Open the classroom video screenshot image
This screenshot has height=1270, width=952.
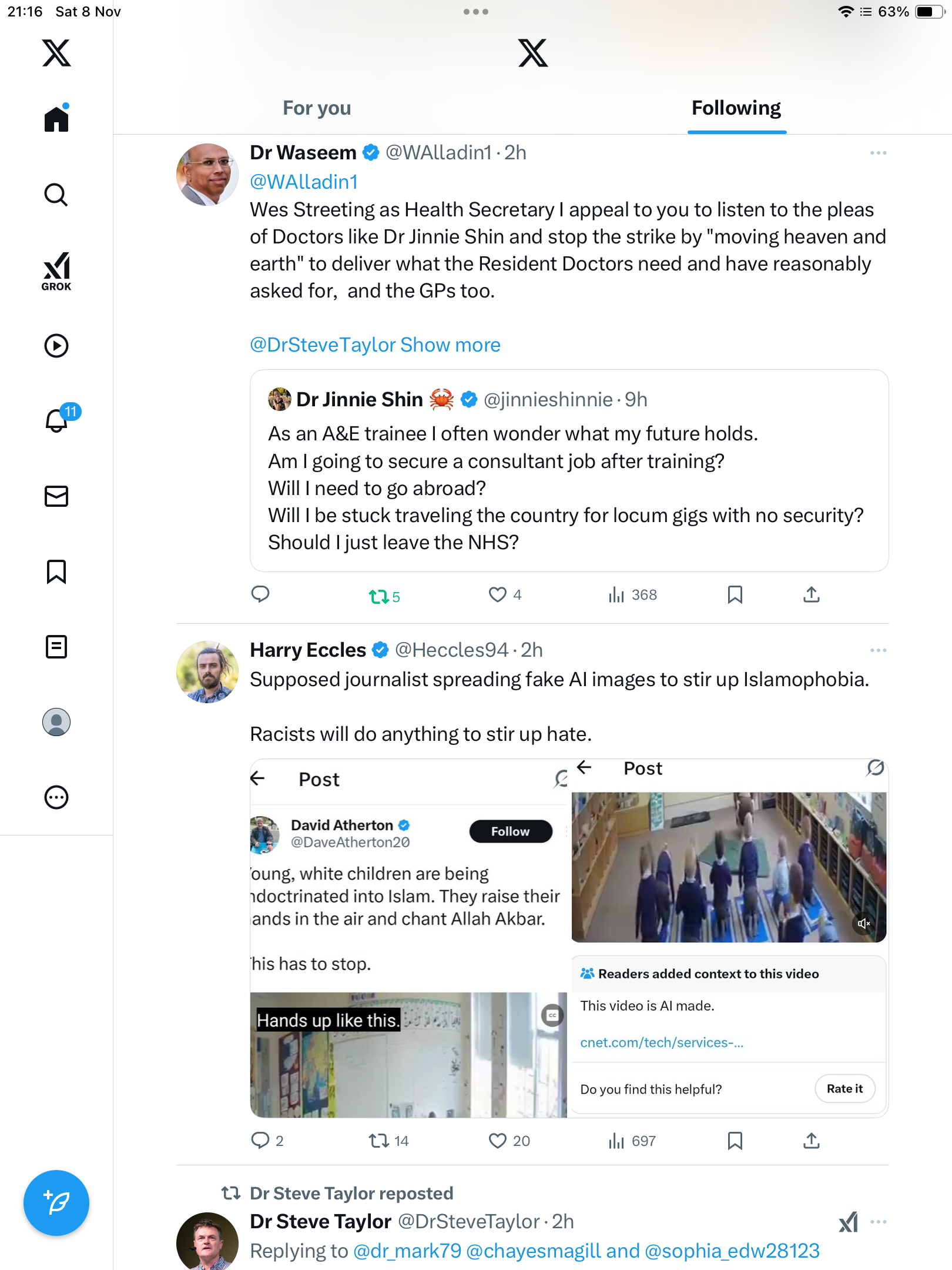point(729,867)
